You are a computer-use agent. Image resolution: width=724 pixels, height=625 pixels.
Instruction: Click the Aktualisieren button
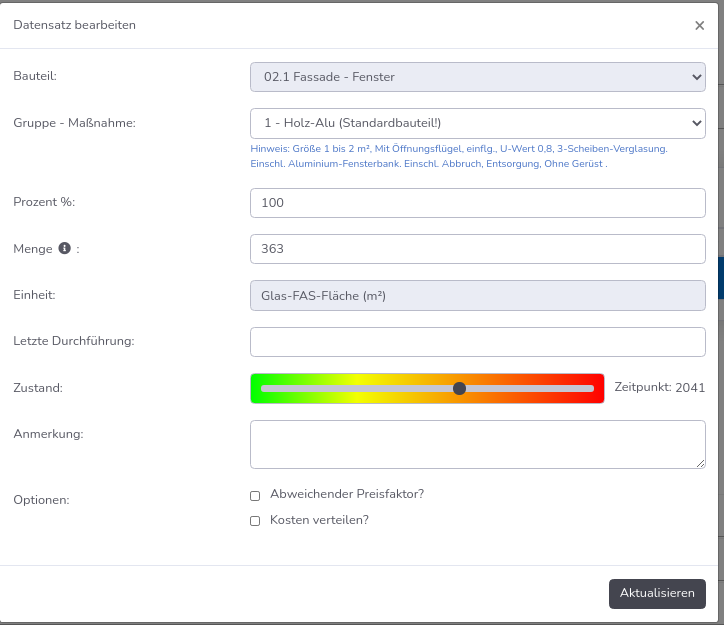click(x=657, y=594)
